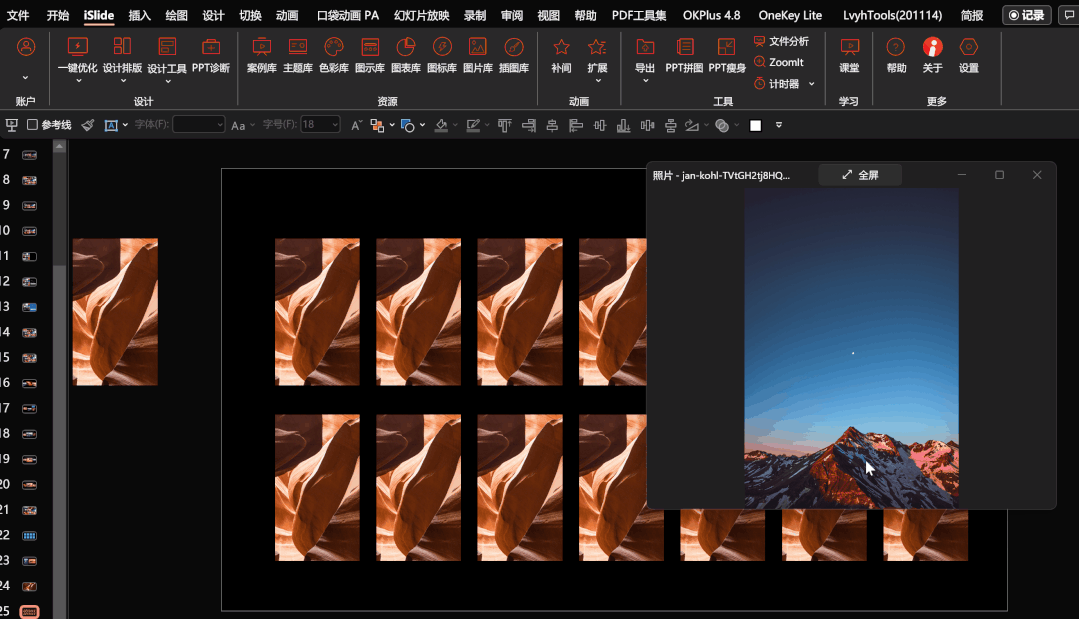This screenshot has width=1079, height=619.
Task: Select the canyon image left of the slide
Action: pos(115,311)
